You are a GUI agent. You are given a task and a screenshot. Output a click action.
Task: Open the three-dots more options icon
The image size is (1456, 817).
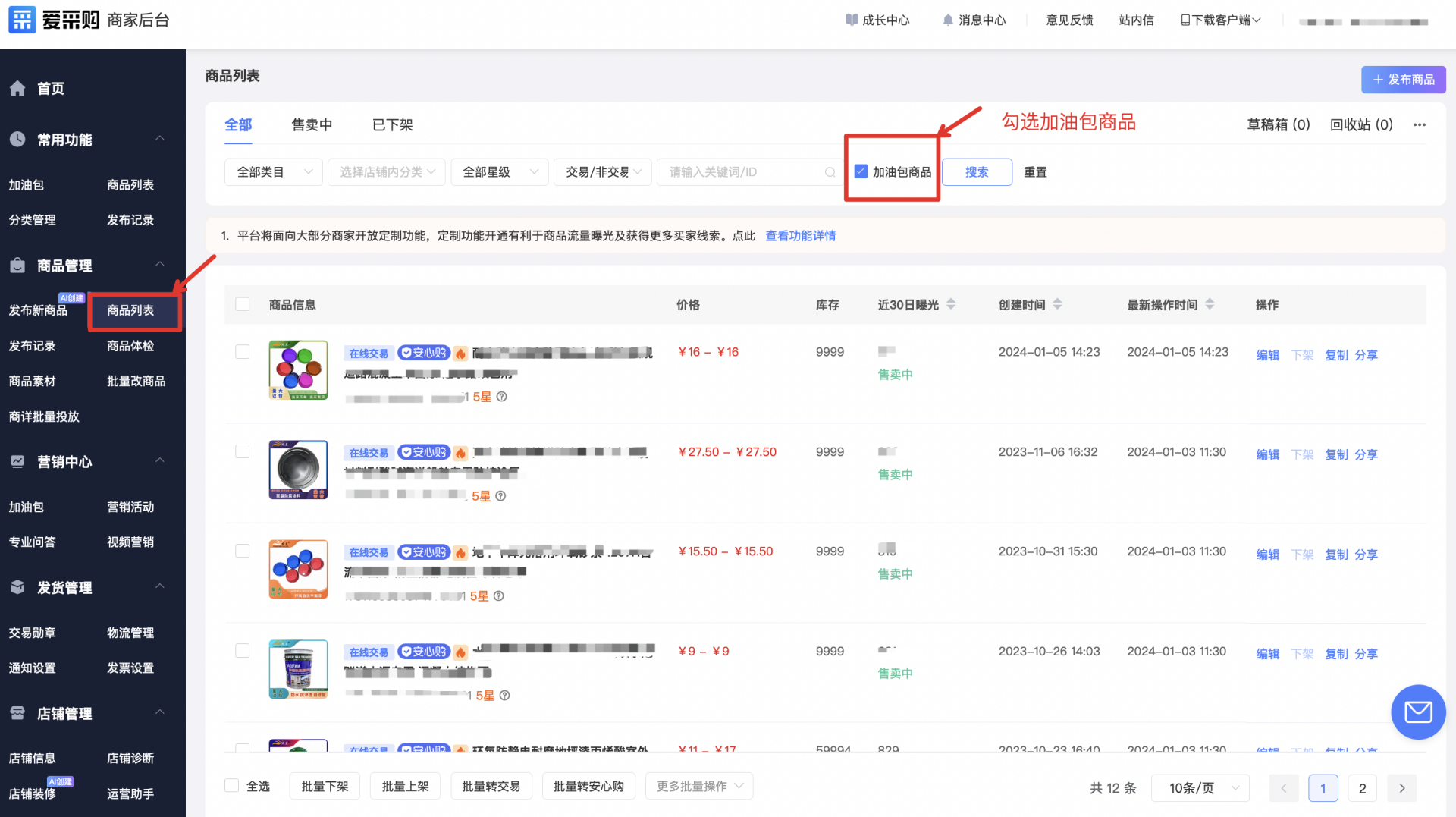(1419, 125)
